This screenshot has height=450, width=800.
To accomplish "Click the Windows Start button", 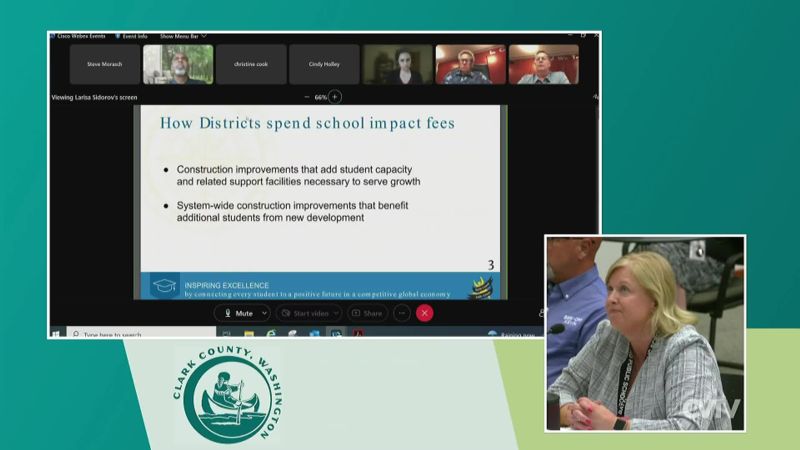I will [56, 334].
